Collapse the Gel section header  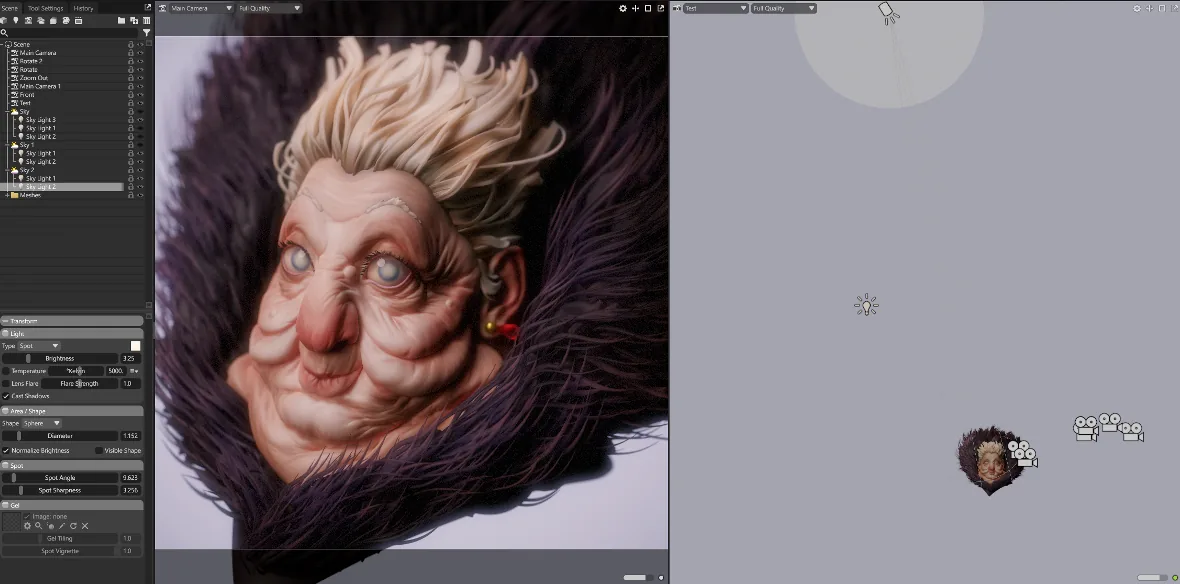pyautogui.click(x=71, y=505)
